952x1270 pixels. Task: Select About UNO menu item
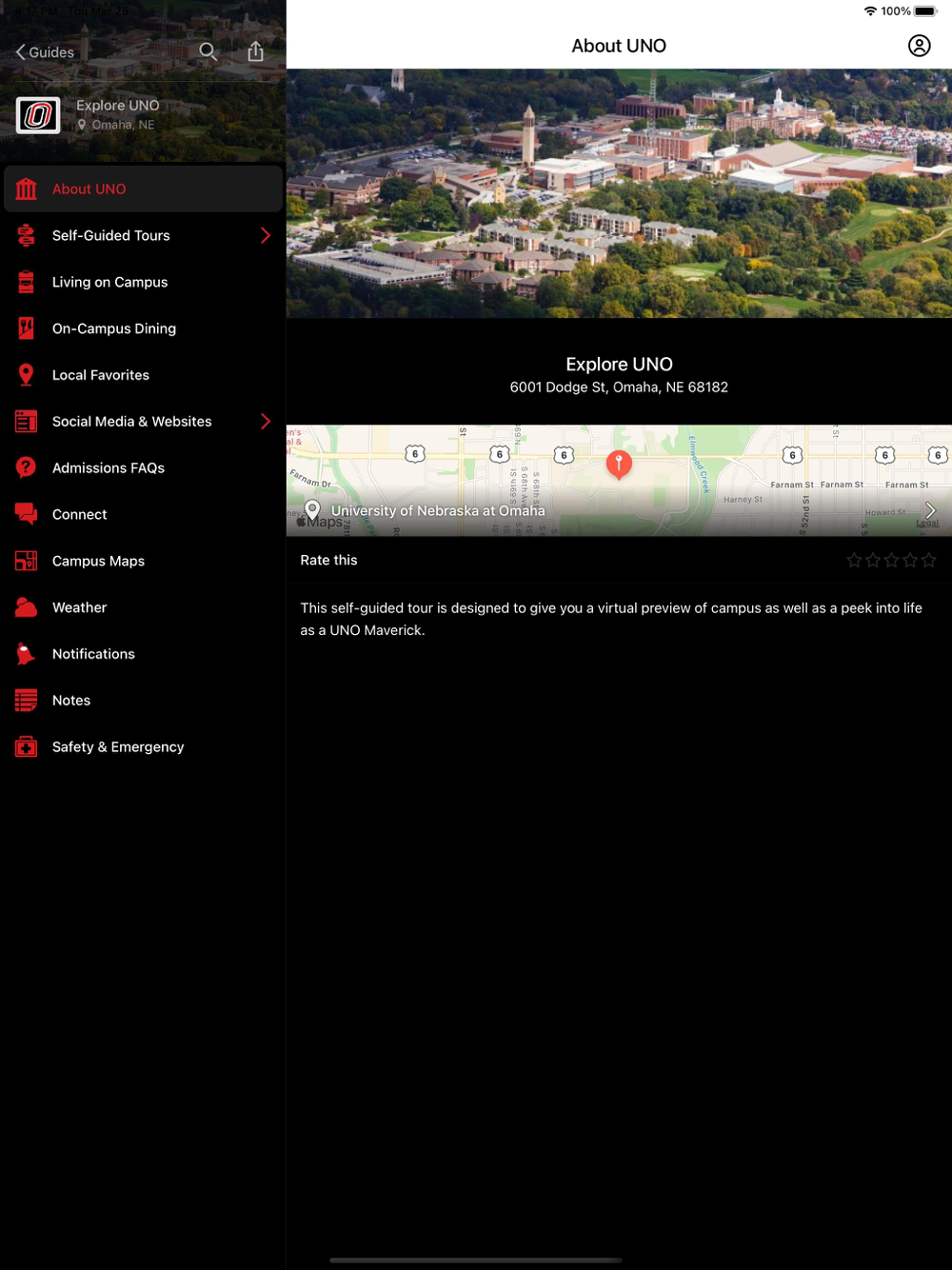coord(143,189)
